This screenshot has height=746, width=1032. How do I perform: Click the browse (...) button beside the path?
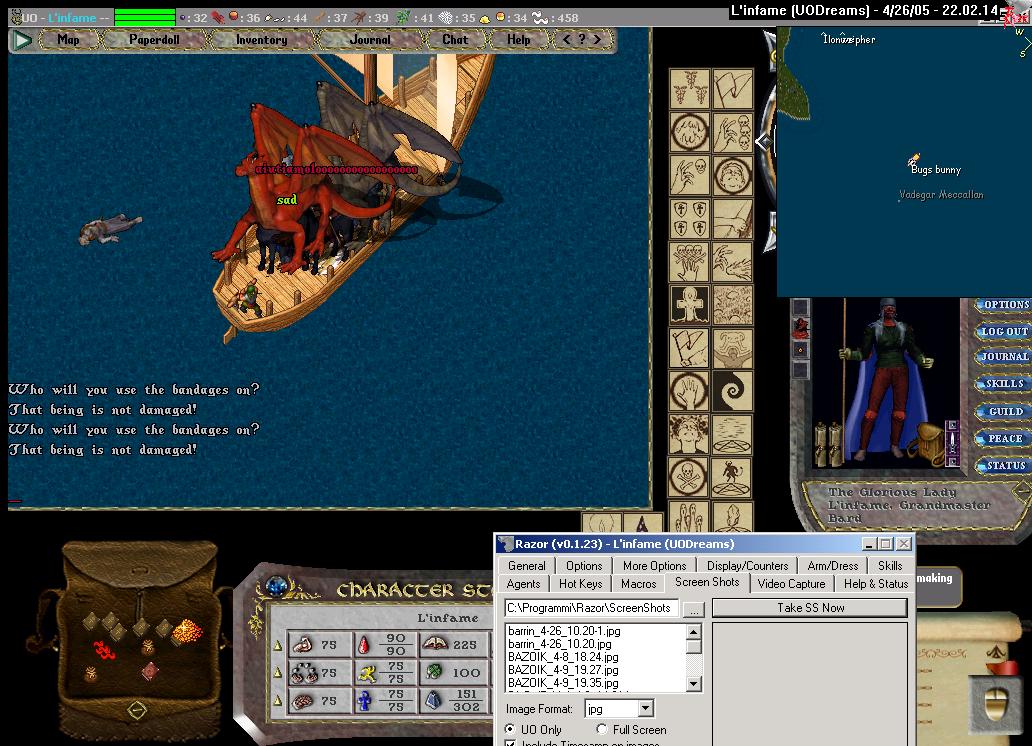click(x=694, y=609)
